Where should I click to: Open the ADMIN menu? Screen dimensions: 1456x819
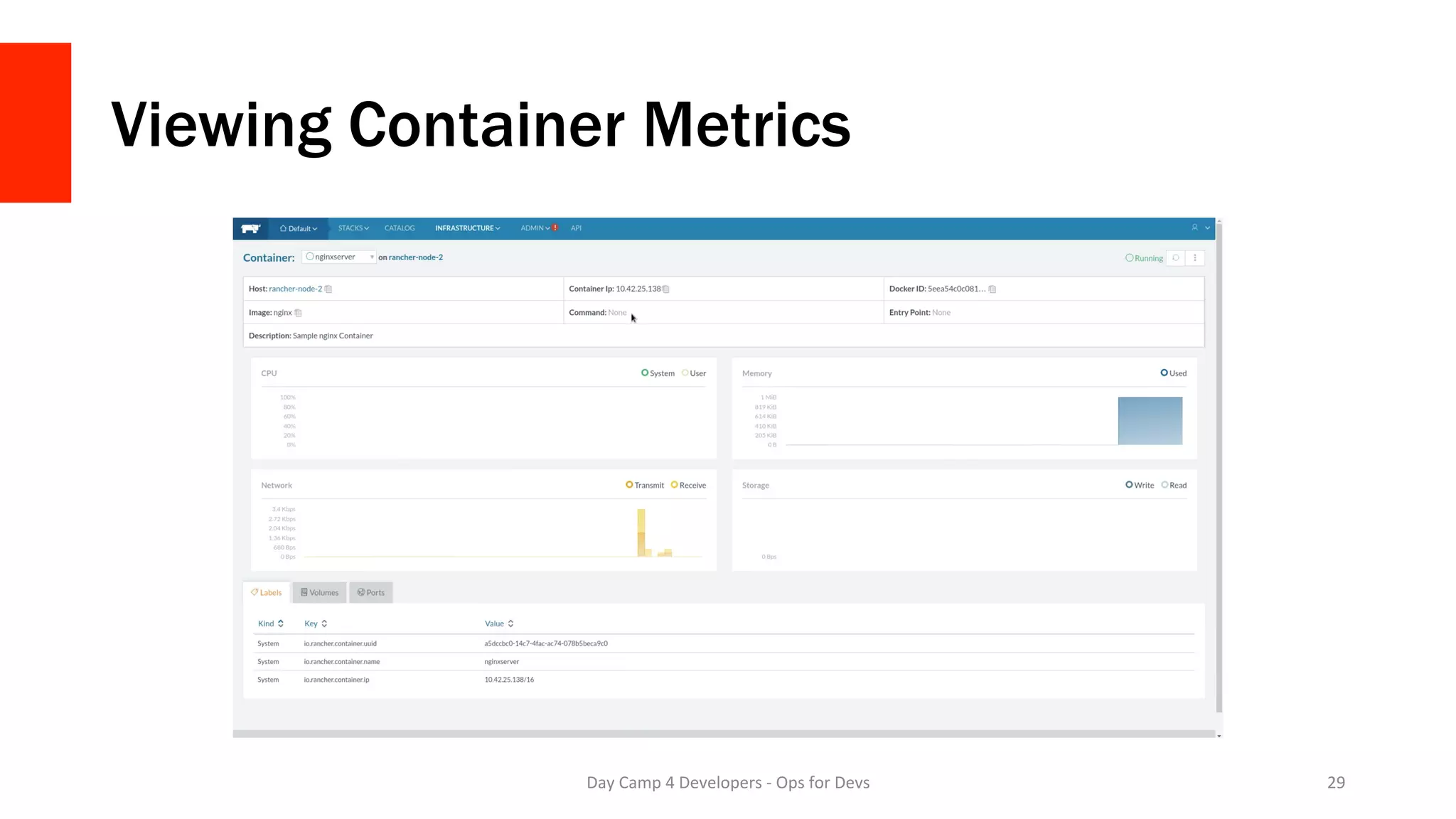point(535,228)
